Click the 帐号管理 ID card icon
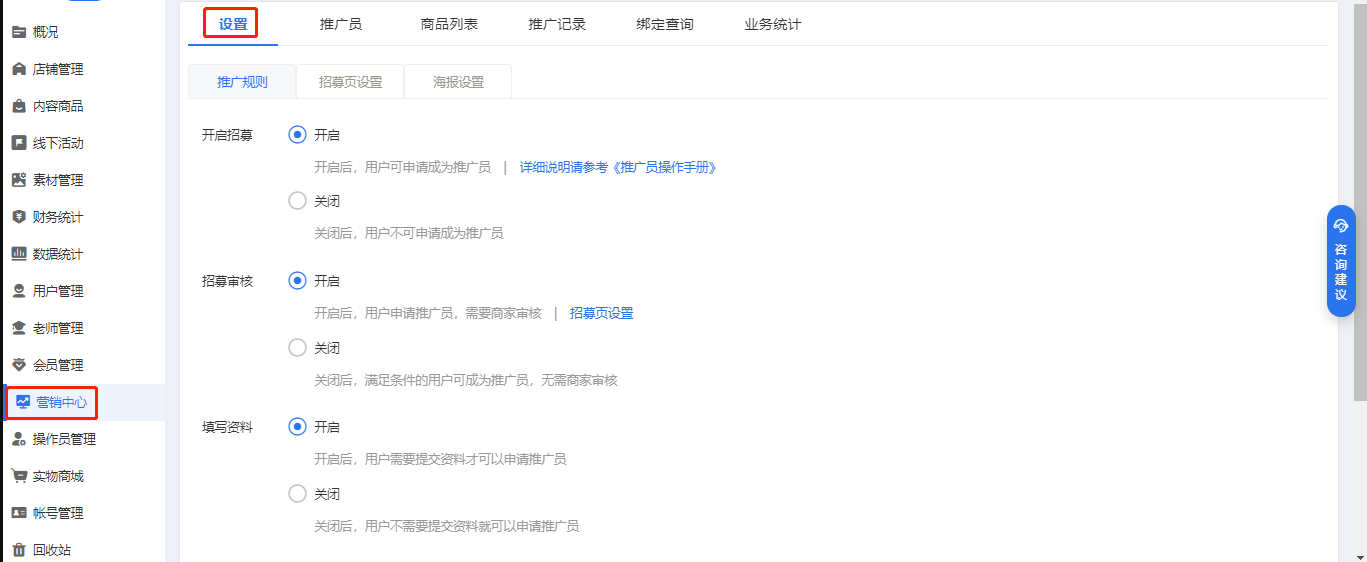 (x=19, y=513)
